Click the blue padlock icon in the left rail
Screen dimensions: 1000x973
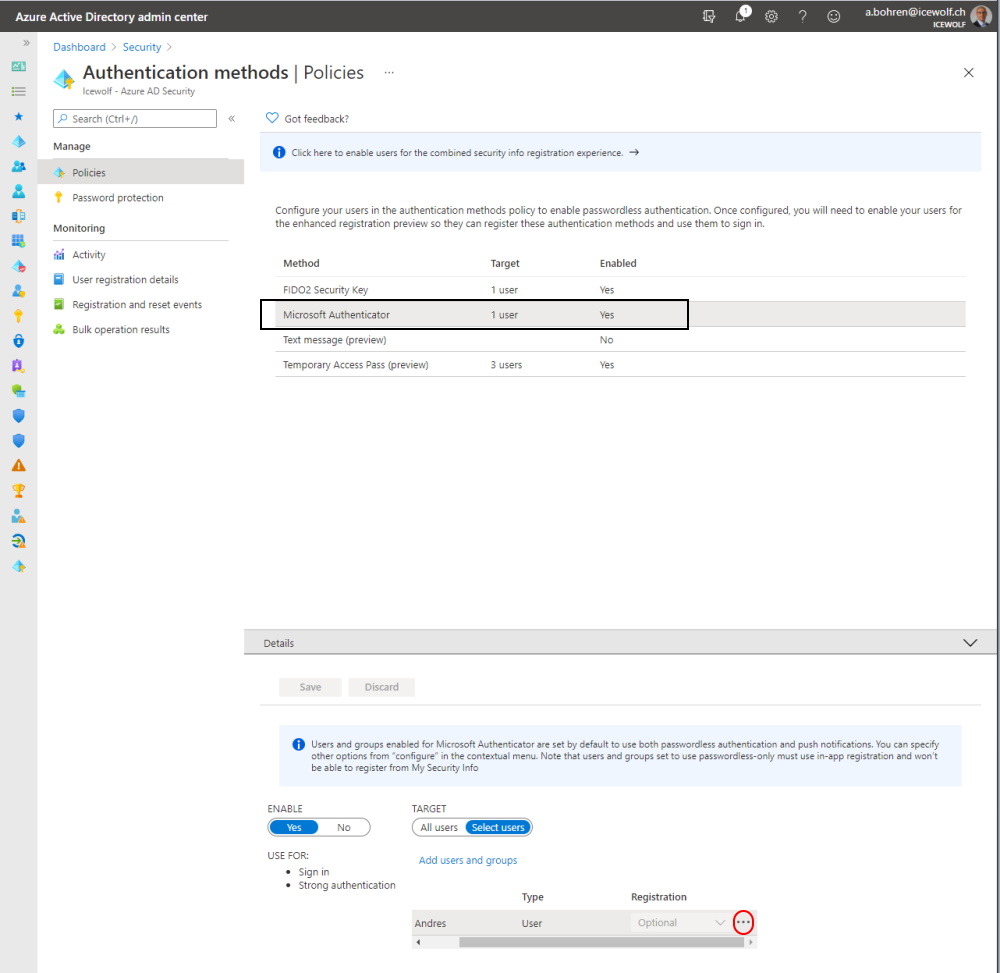[18, 341]
